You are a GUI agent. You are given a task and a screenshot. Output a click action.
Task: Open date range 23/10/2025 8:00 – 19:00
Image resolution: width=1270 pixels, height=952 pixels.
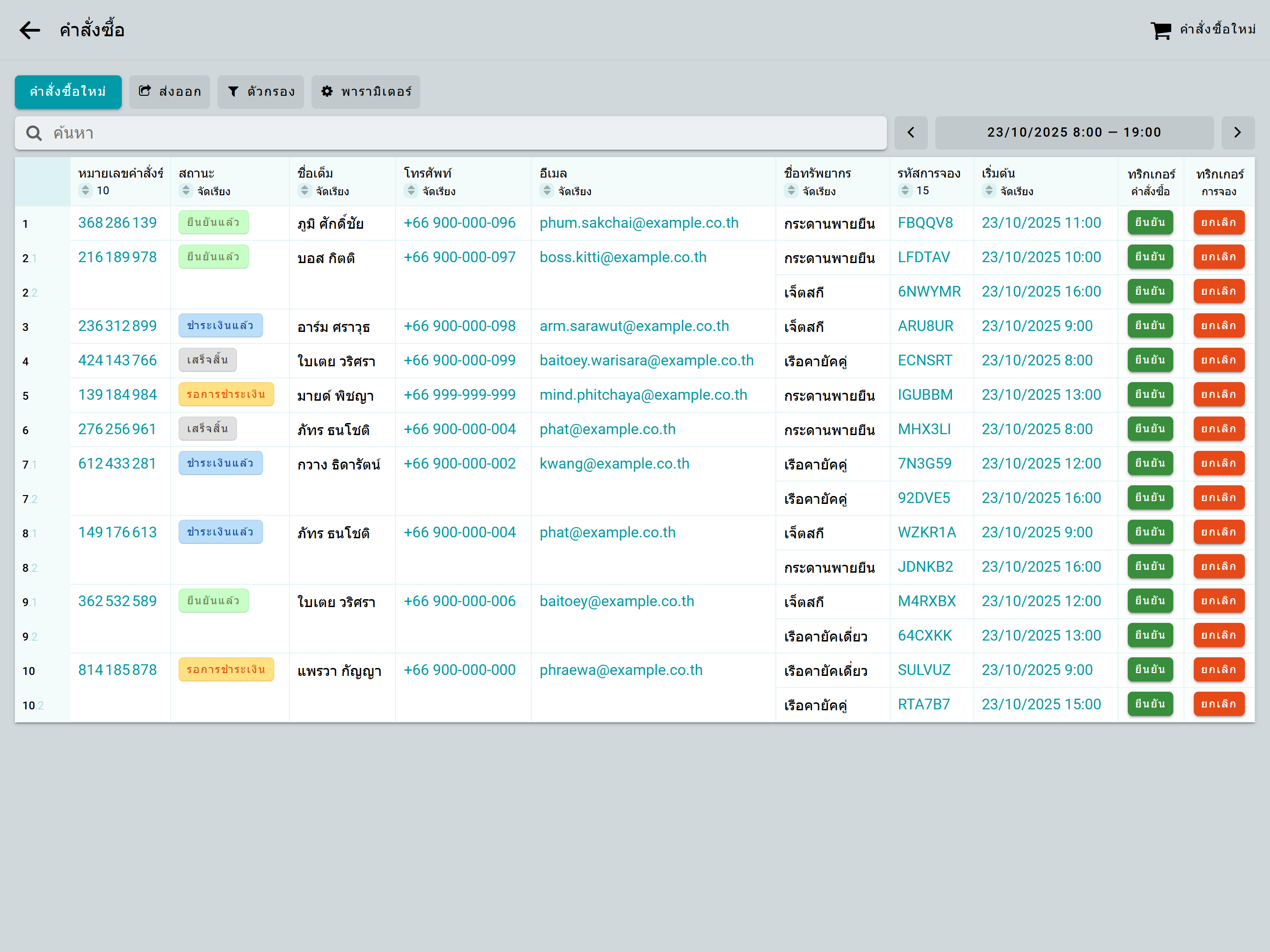(1074, 132)
